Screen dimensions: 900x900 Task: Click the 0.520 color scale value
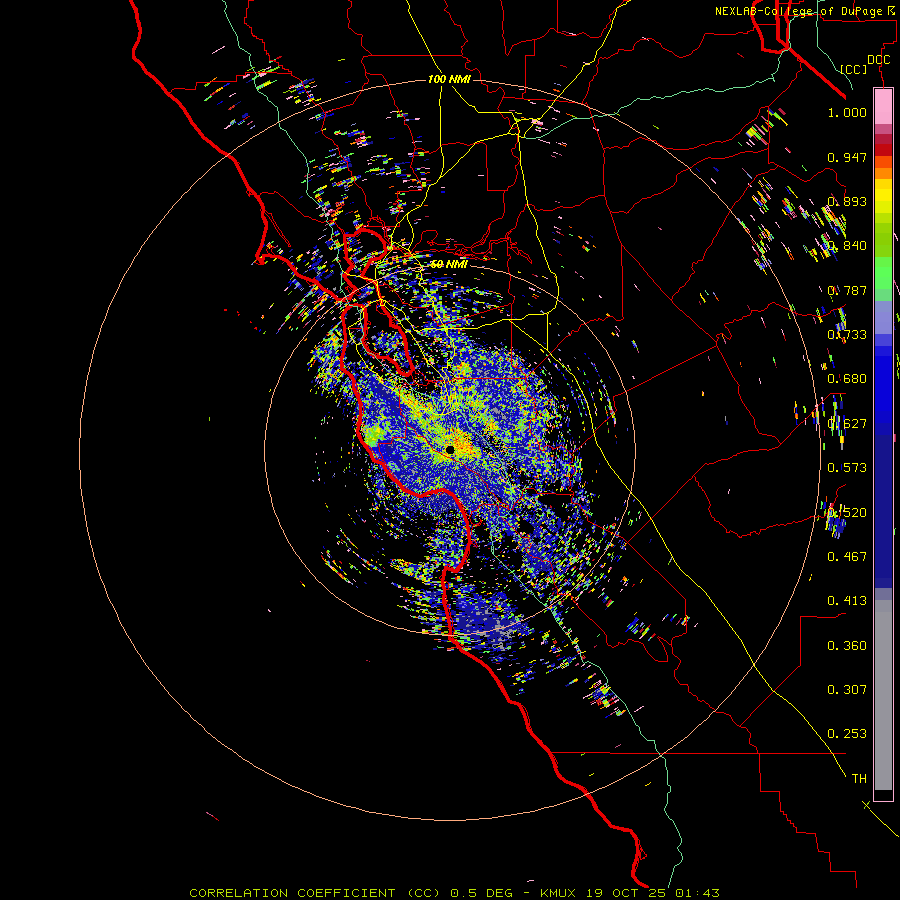click(847, 513)
